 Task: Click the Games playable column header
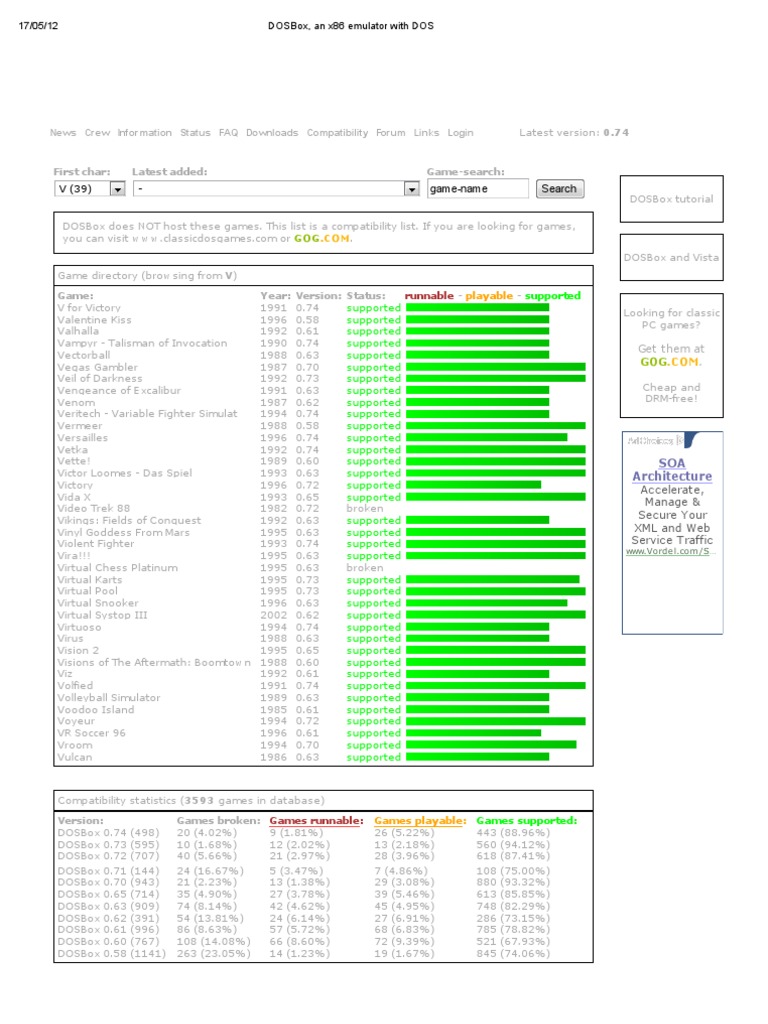pyautogui.click(x=419, y=820)
